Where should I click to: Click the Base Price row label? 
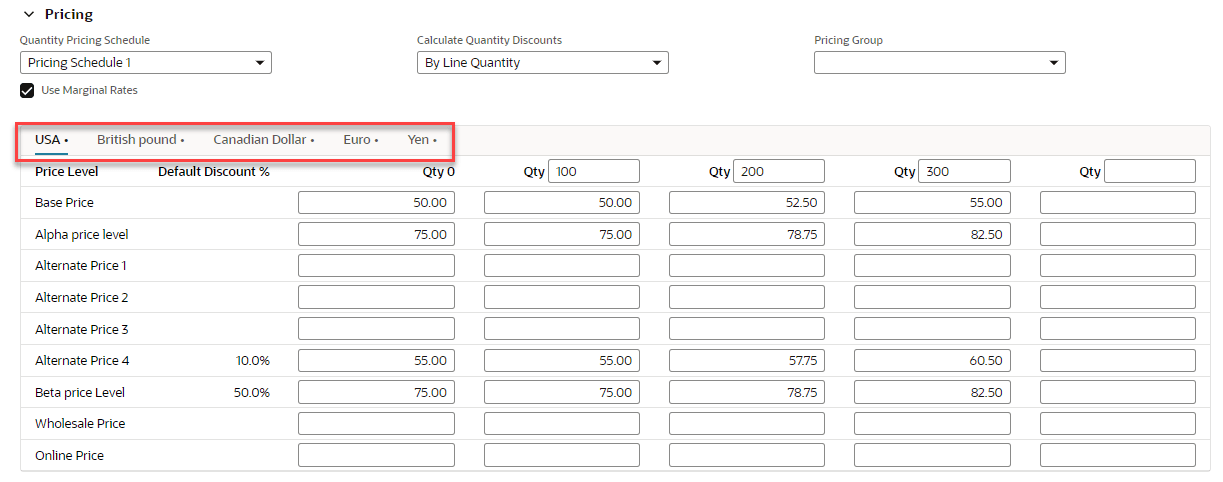(x=64, y=203)
